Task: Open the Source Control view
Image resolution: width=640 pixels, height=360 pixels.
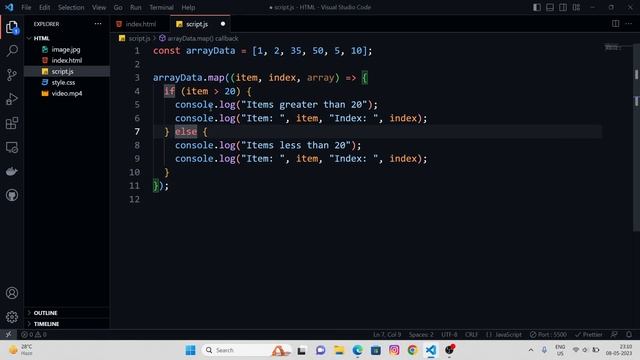Action: coord(12,75)
